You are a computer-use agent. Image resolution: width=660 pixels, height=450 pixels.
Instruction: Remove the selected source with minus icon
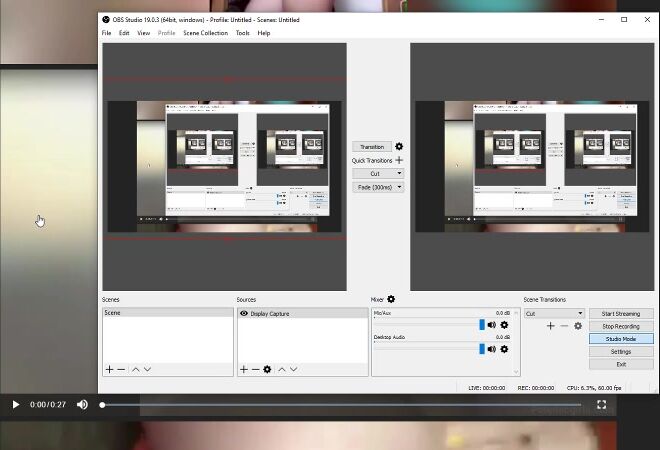coord(255,369)
